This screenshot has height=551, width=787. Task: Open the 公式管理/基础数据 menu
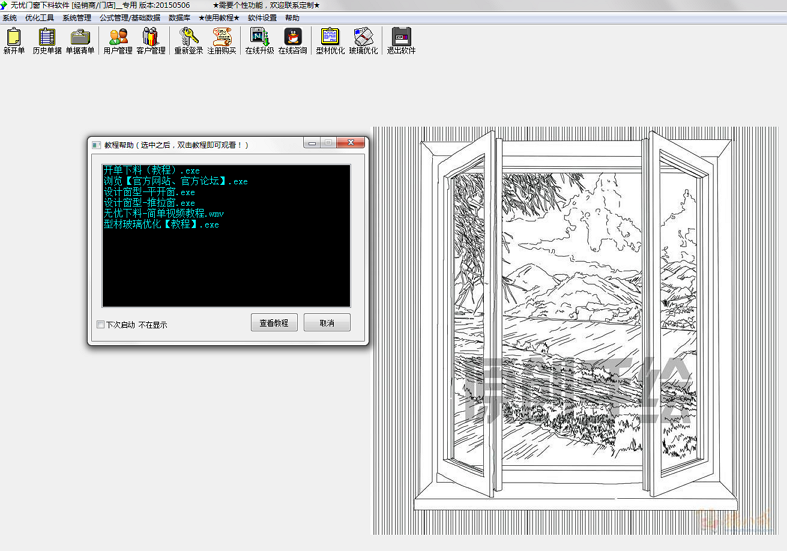tap(130, 18)
